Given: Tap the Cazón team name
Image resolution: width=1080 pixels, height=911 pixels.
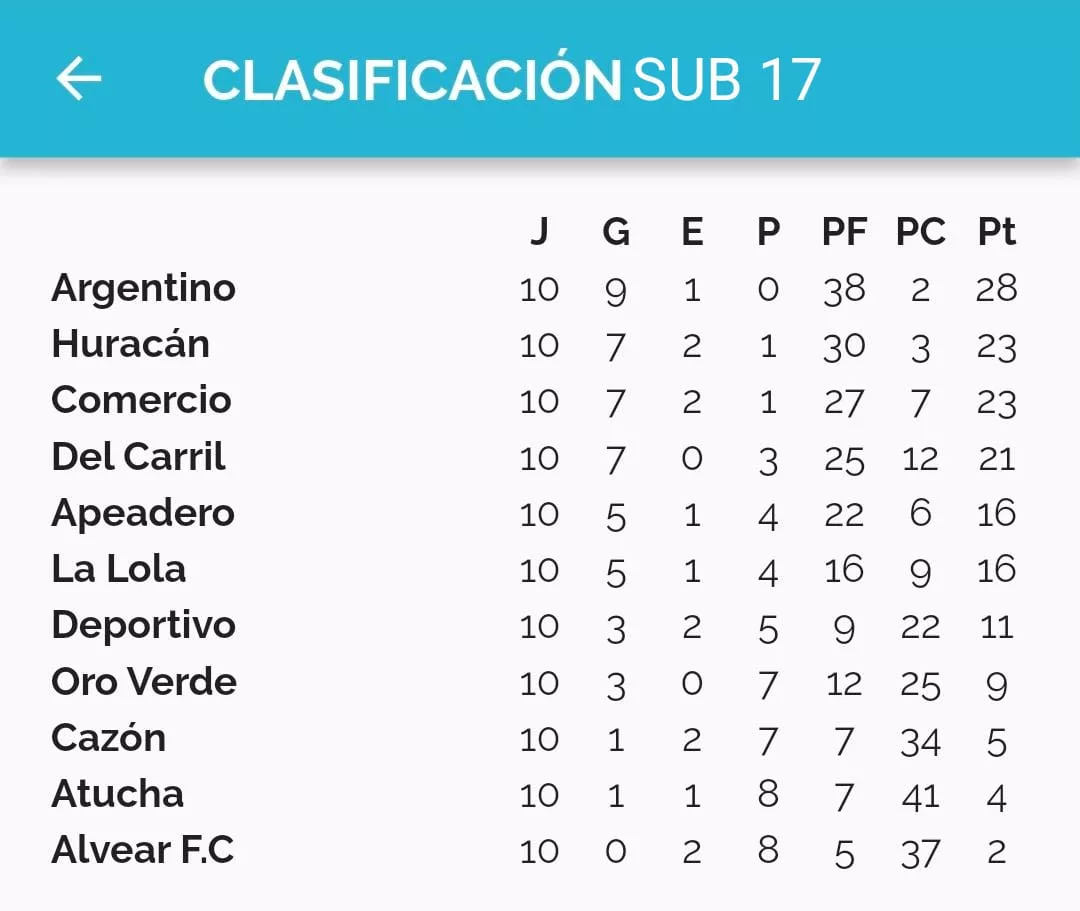Looking at the screenshot, I should [108, 738].
